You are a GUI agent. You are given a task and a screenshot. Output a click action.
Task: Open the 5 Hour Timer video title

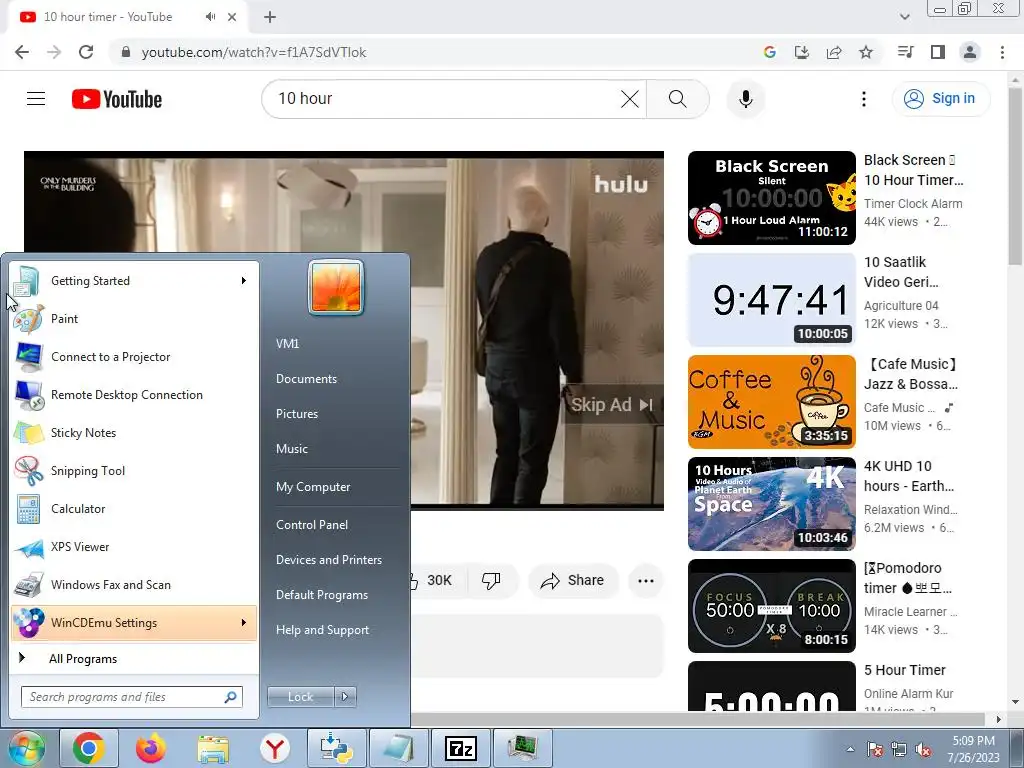tap(904, 670)
